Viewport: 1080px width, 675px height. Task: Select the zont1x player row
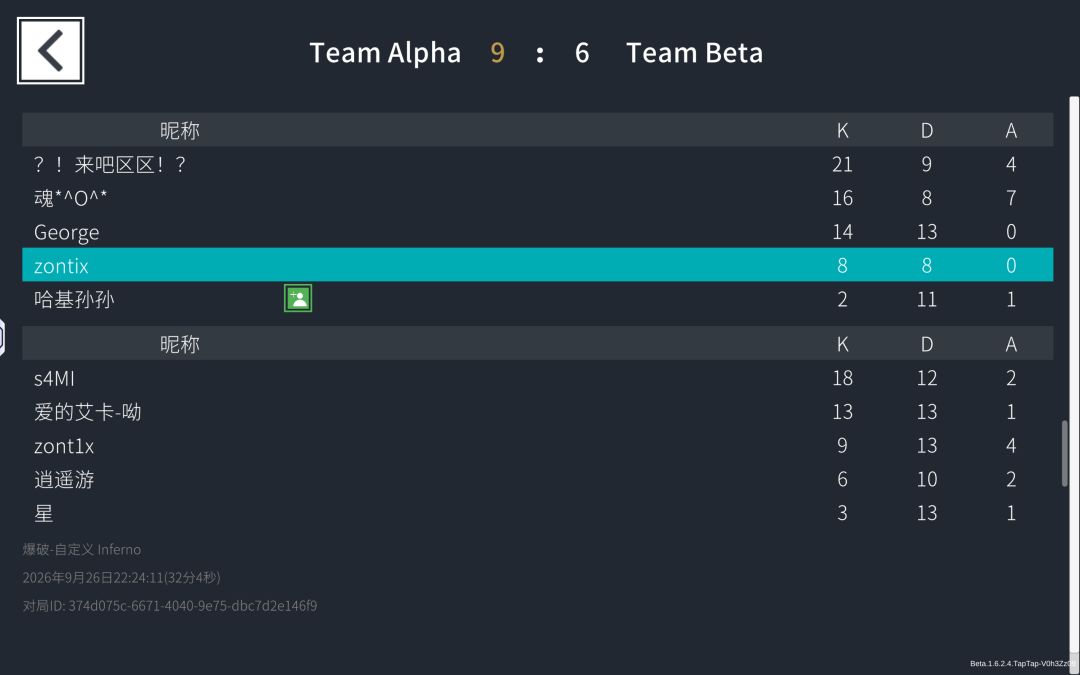point(537,445)
